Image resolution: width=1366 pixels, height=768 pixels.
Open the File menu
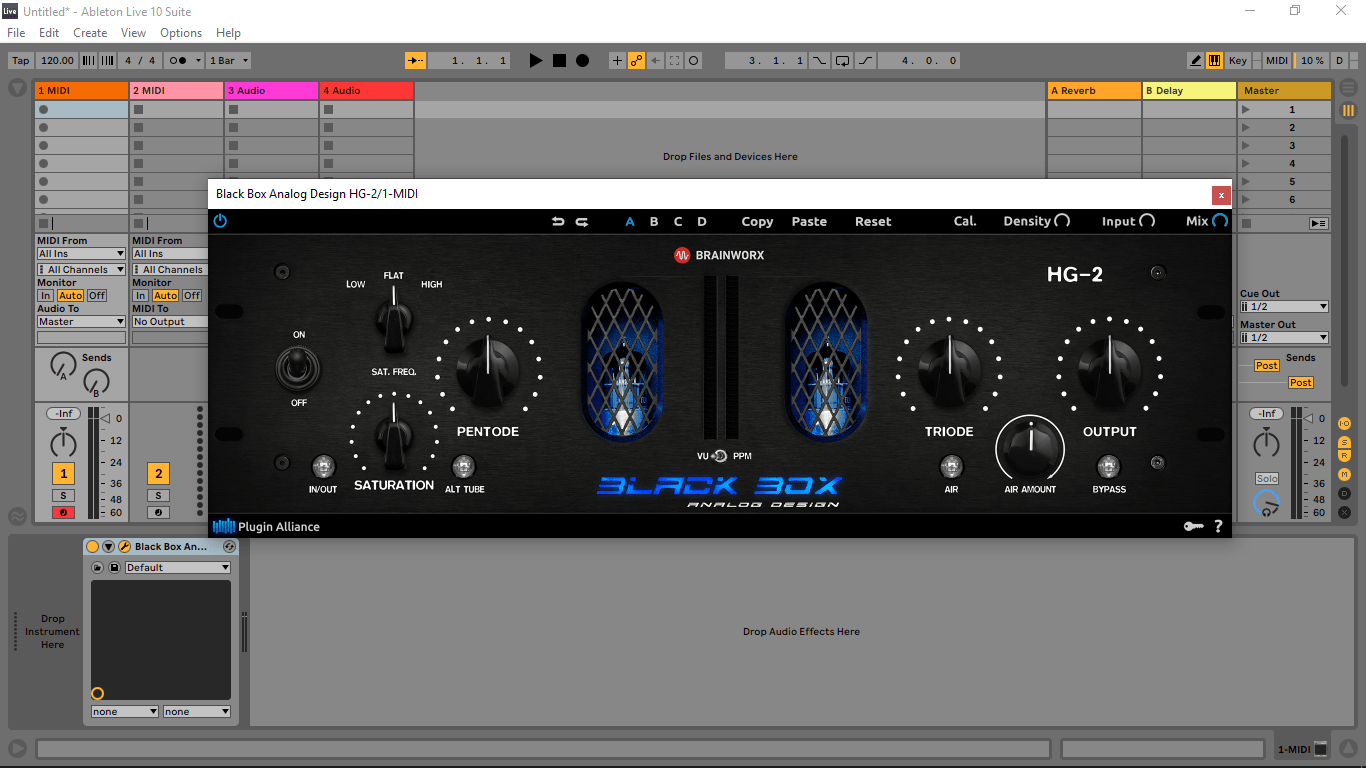pyautogui.click(x=16, y=33)
